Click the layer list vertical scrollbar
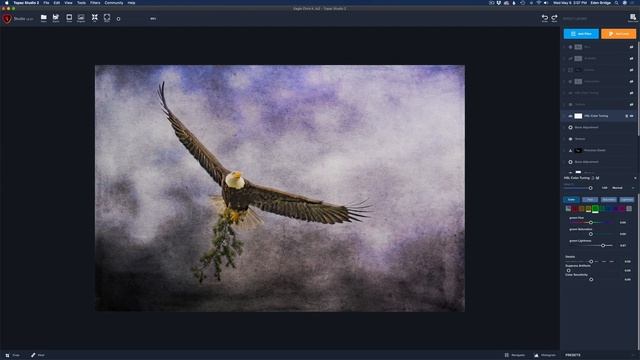Screen dimensions: 640x360 pyautogui.click(x=638, y=88)
